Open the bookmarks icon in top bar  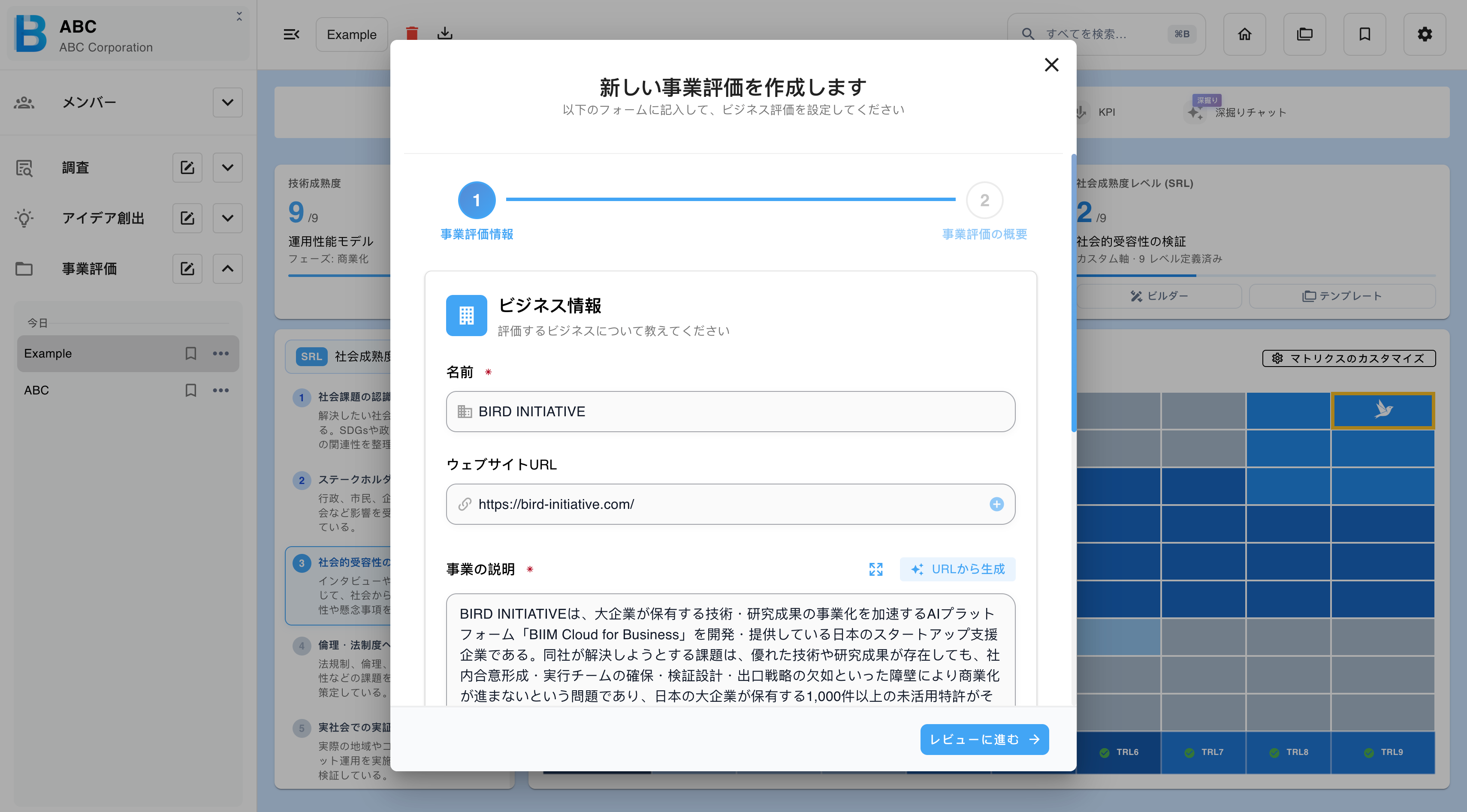(1364, 34)
